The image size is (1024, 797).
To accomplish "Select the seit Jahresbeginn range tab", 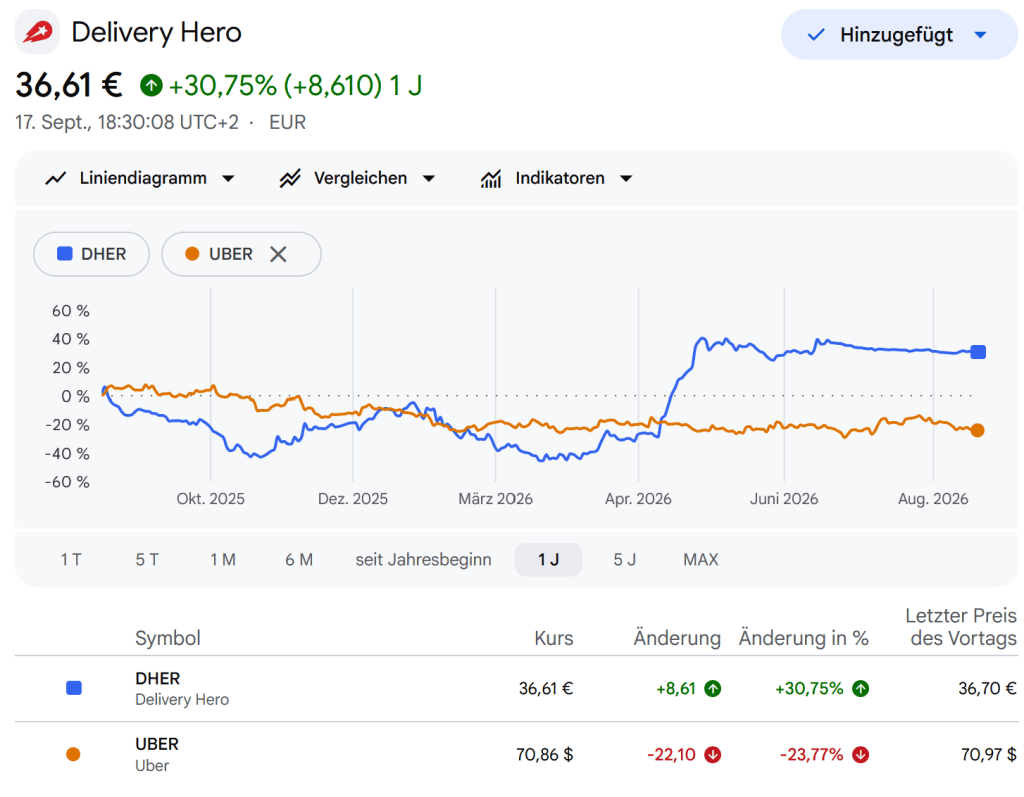I will click(423, 560).
